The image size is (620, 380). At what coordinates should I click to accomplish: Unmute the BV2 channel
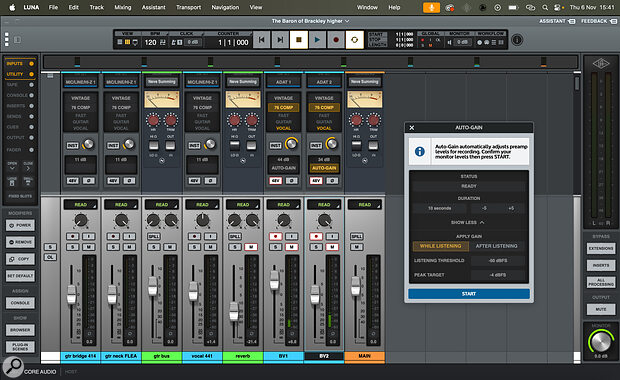[332, 247]
